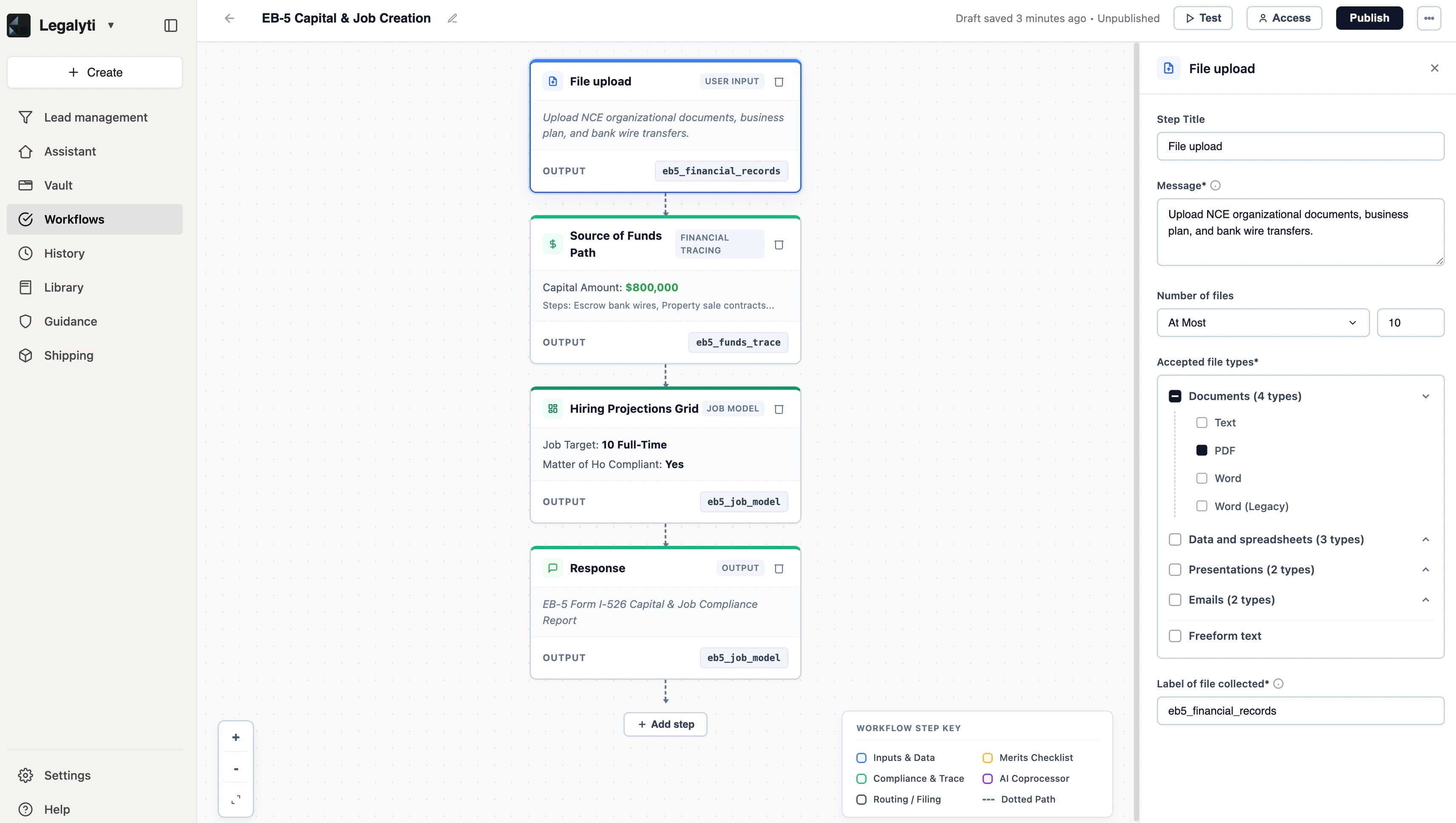Delete the Source of Funds Path step
Screen dimensions: 1456x823
coord(779,245)
